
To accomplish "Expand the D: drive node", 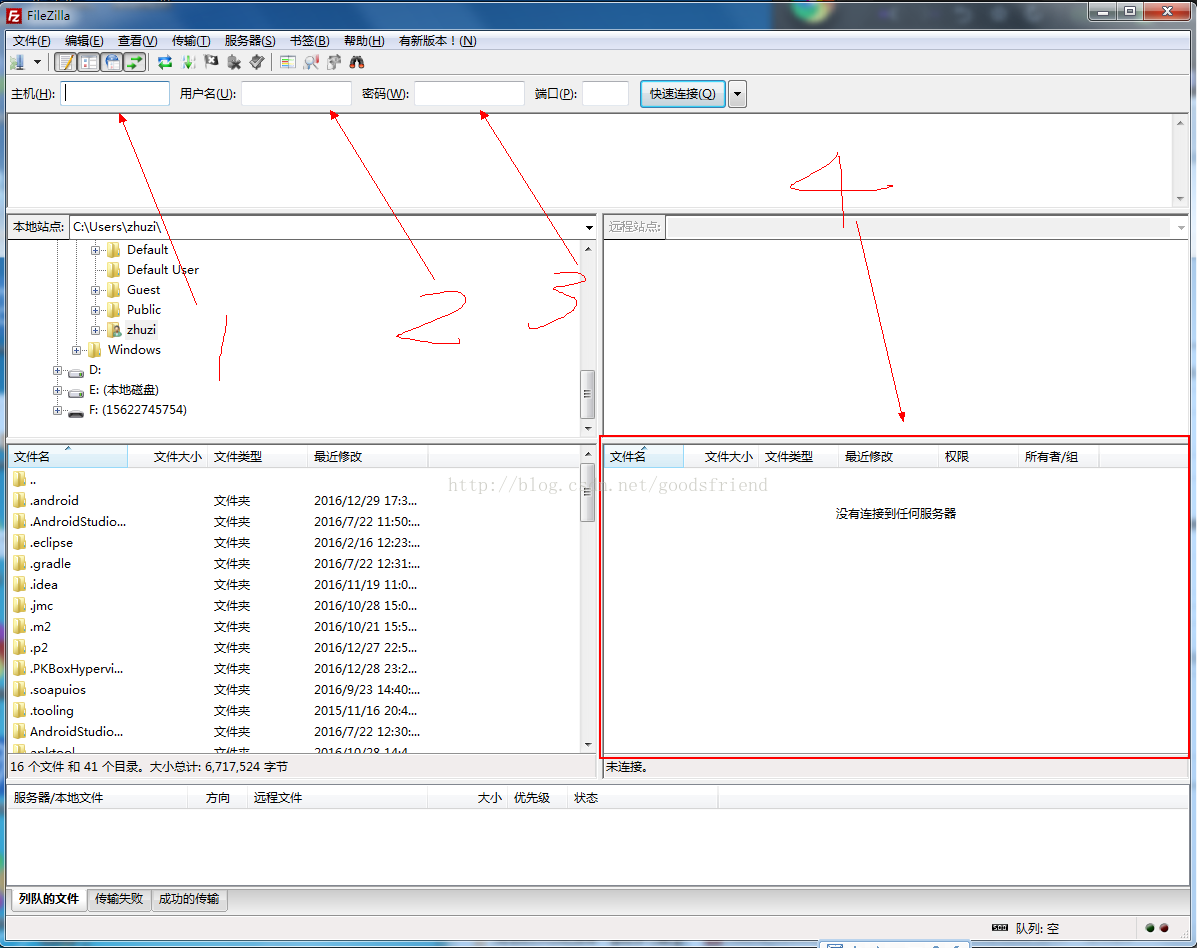I will (x=57, y=370).
